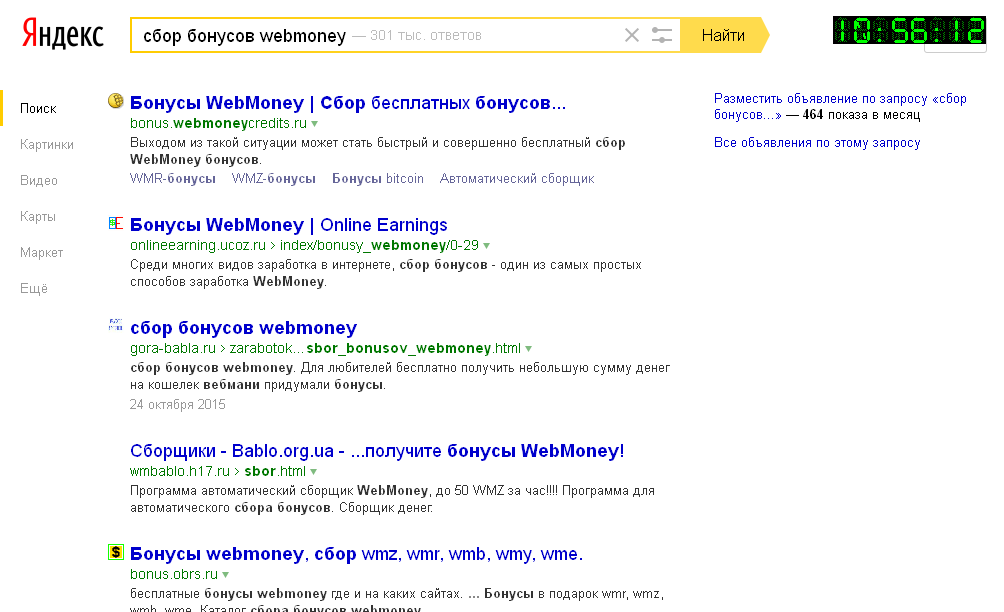The width and height of the screenshot is (1004, 612).
Task: Open the result titled сбор бонусов webmoney
Action: [243, 327]
